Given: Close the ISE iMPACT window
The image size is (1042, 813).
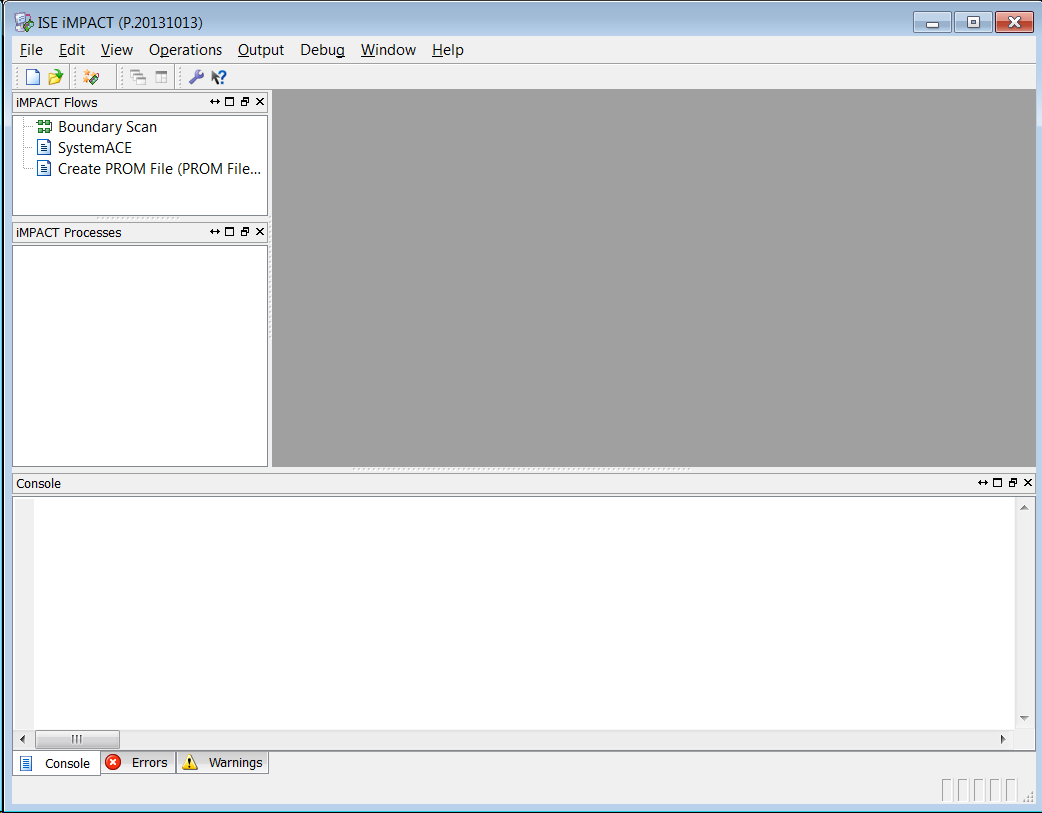Looking at the screenshot, I should (1014, 22).
